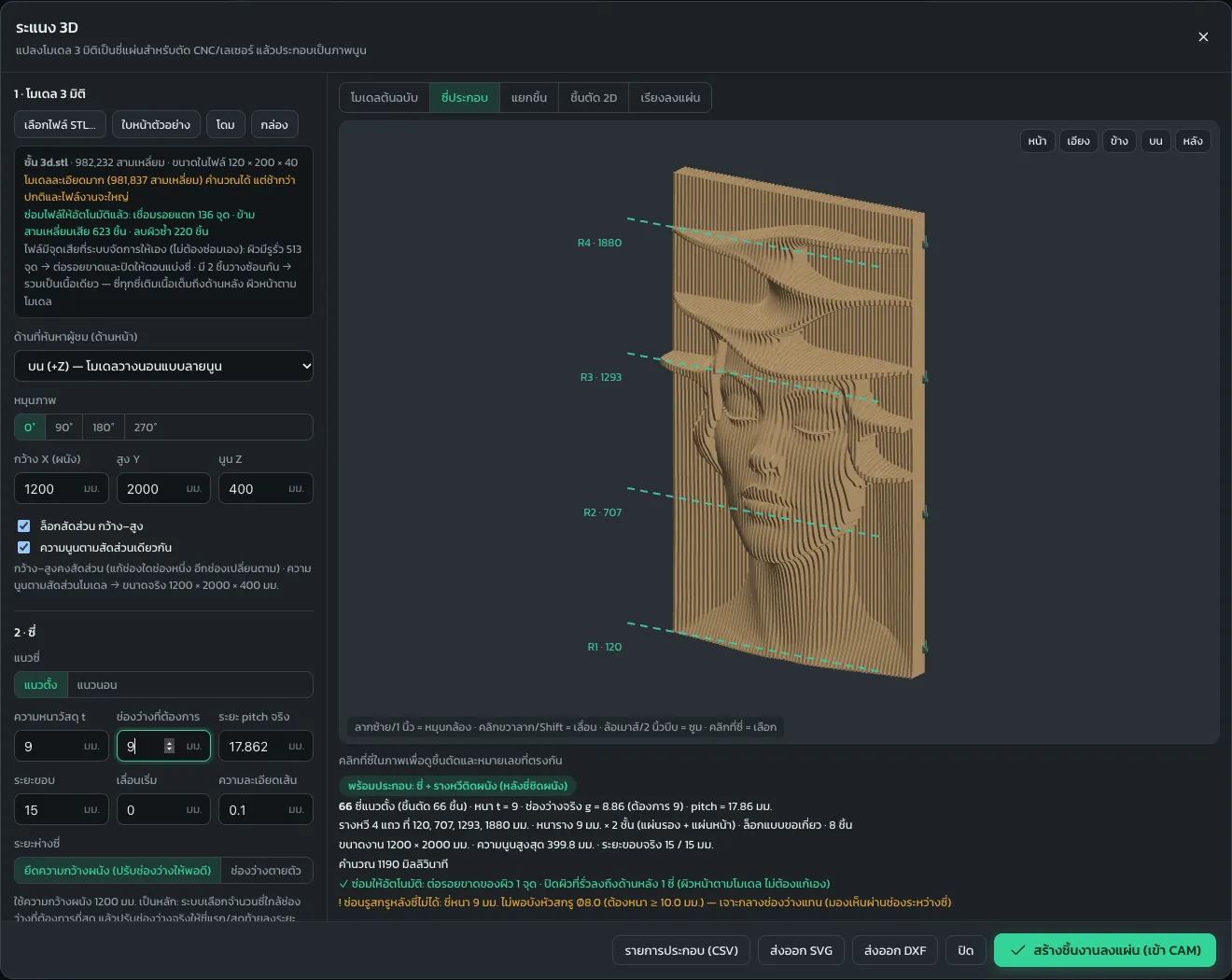Click the เลือกไฟล์ STL… button
The image size is (1232, 980).
tap(60, 125)
